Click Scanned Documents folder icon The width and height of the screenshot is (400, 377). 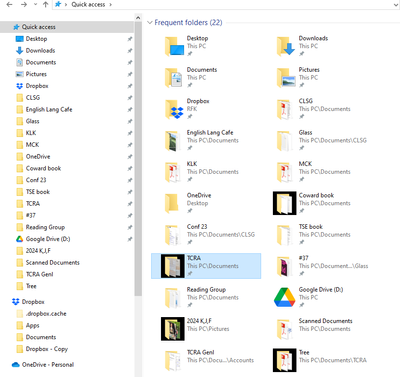(284, 329)
